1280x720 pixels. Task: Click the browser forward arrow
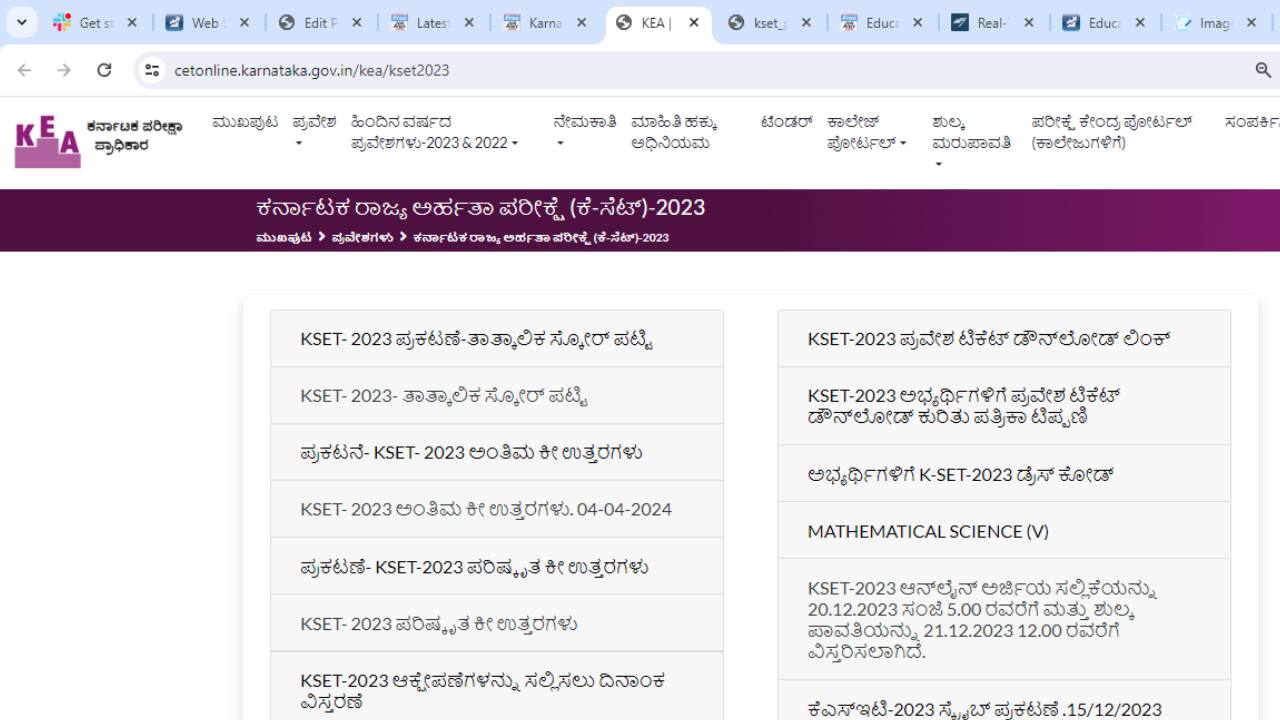[x=64, y=70]
